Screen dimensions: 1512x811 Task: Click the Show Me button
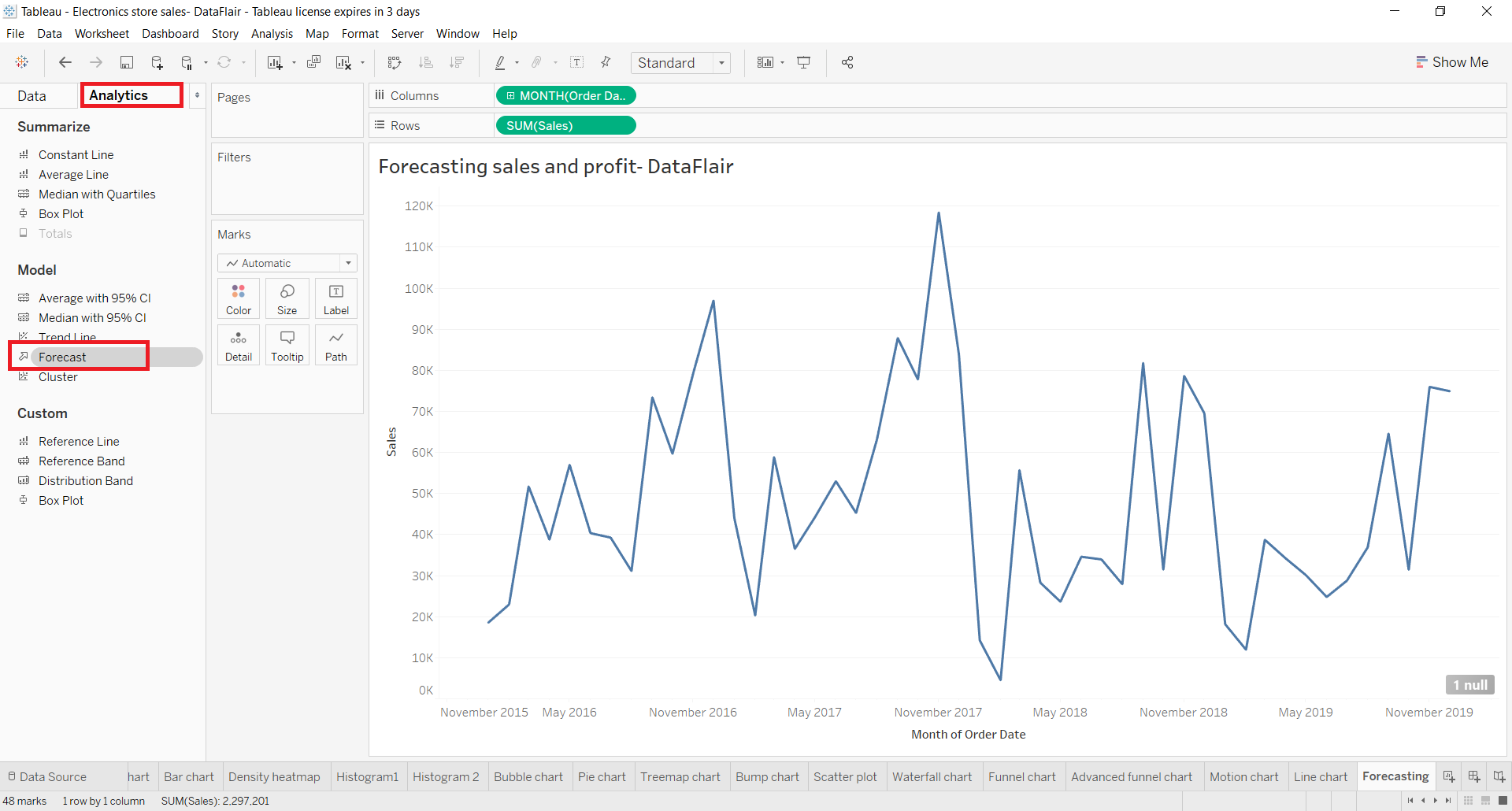[x=1452, y=62]
